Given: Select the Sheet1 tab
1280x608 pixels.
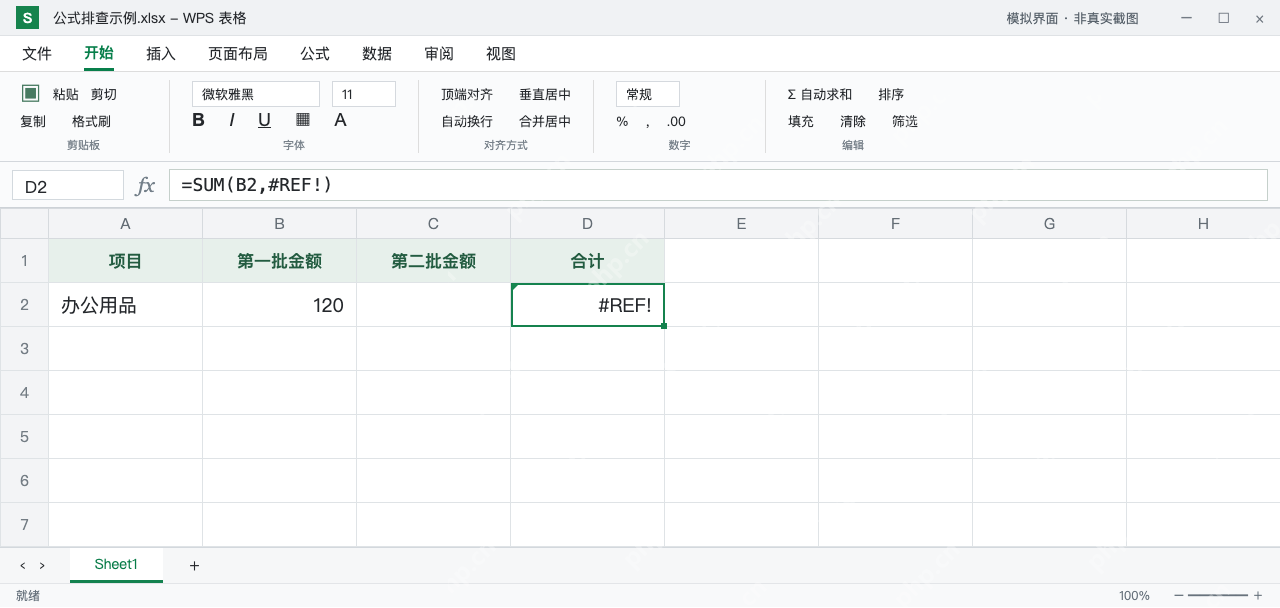Looking at the screenshot, I should tap(116, 565).
